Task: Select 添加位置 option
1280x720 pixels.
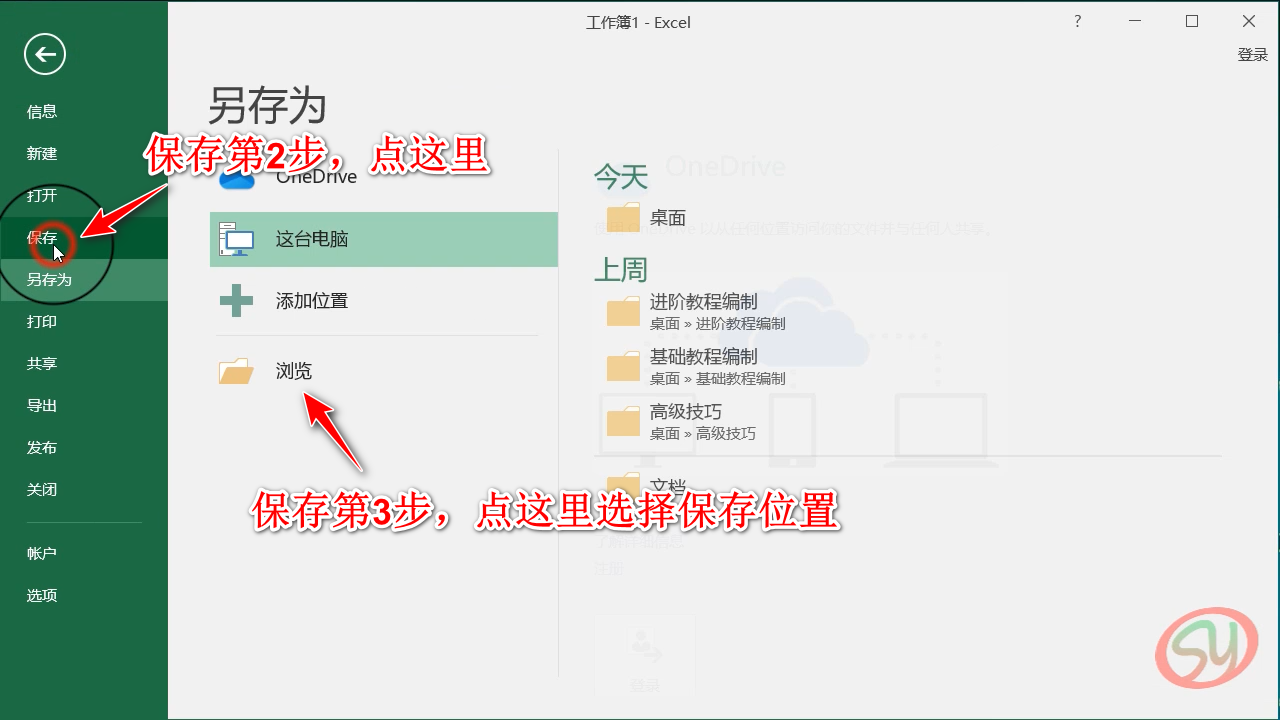Action: (384, 301)
